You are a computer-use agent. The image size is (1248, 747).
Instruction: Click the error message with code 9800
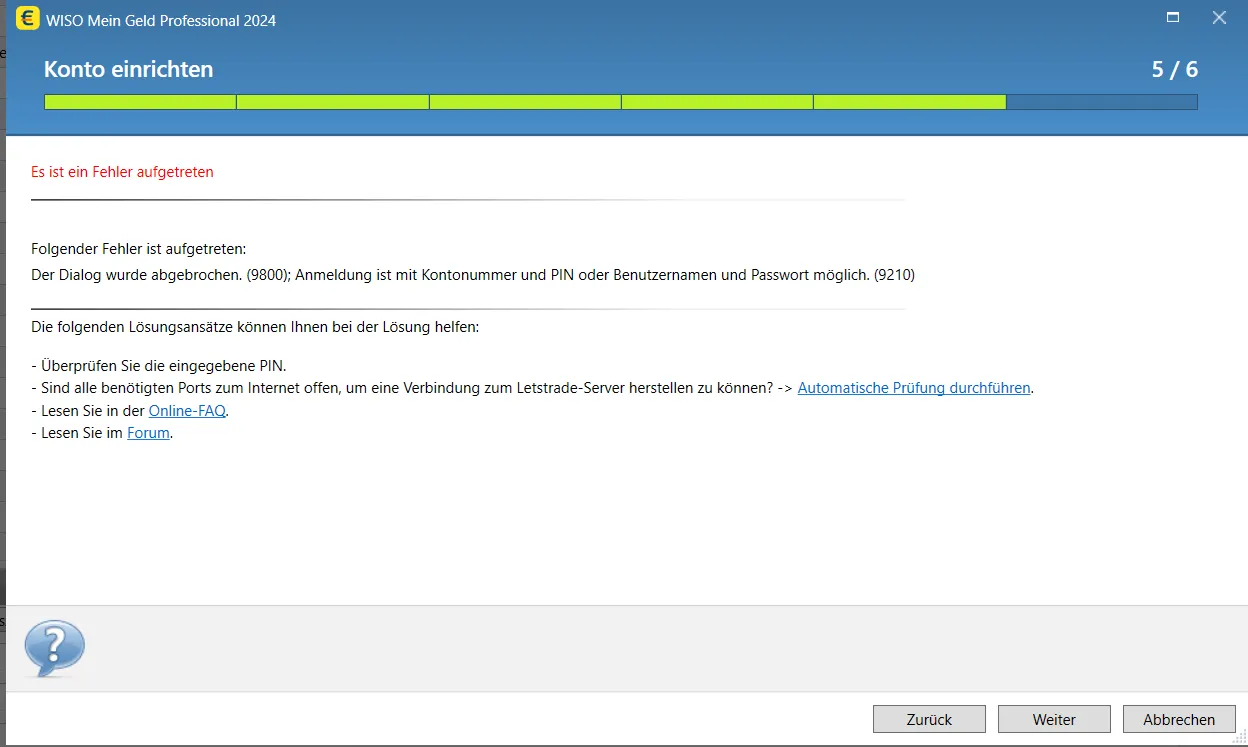(x=472, y=275)
